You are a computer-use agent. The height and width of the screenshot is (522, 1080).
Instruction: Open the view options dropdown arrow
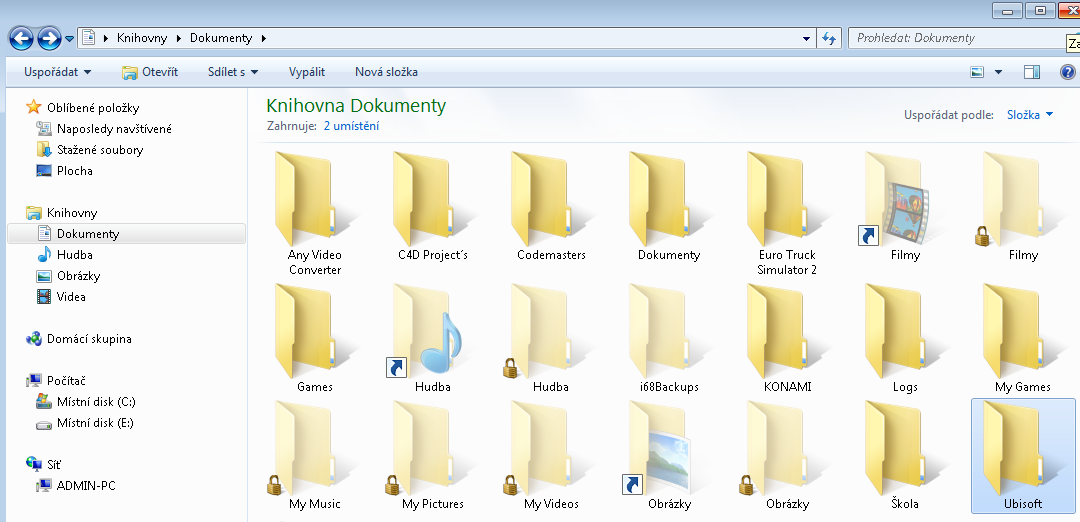[x=998, y=72]
